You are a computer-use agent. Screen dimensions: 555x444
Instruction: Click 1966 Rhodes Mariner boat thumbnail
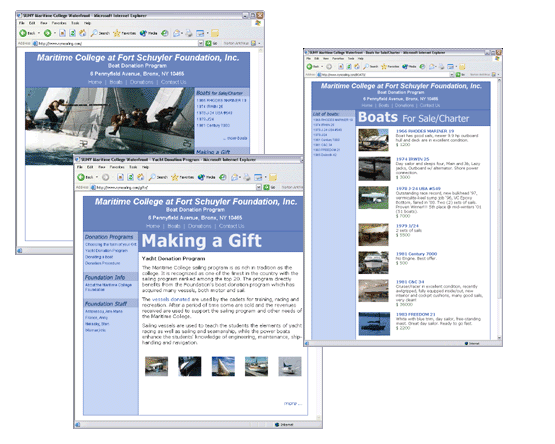[373, 140]
